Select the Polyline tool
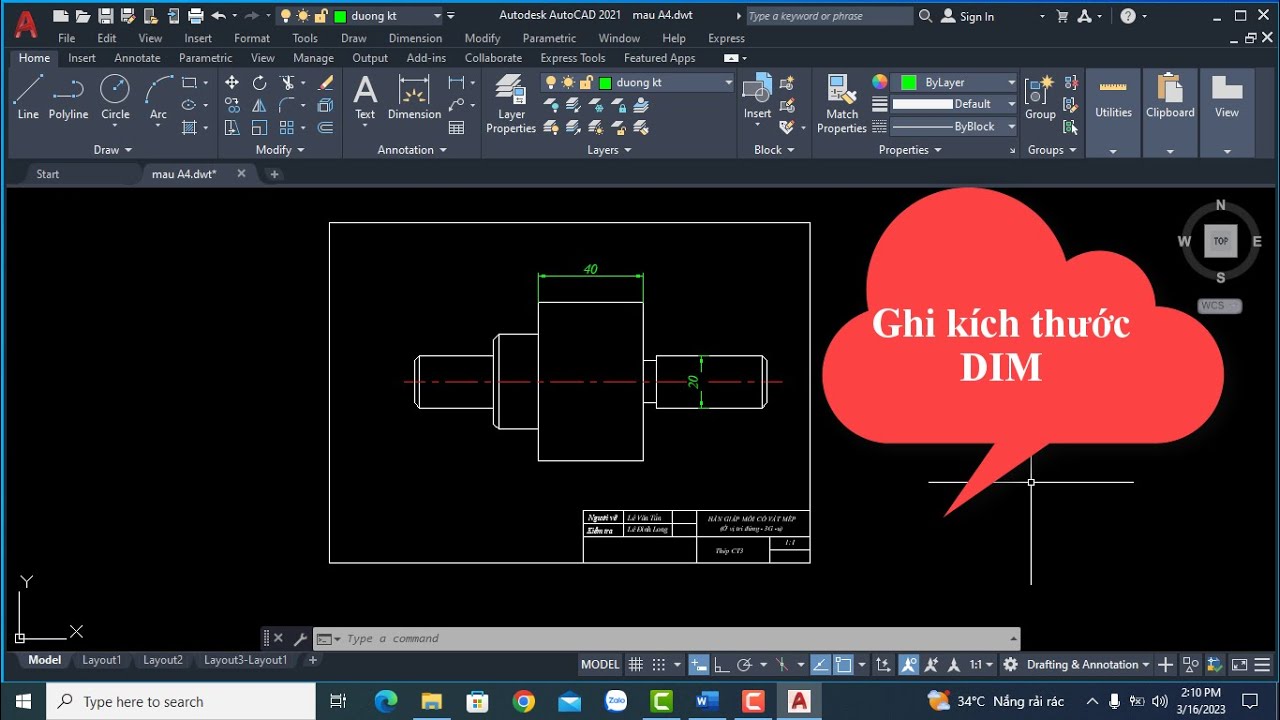Image resolution: width=1280 pixels, height=720 pixels. coord(68,96)
